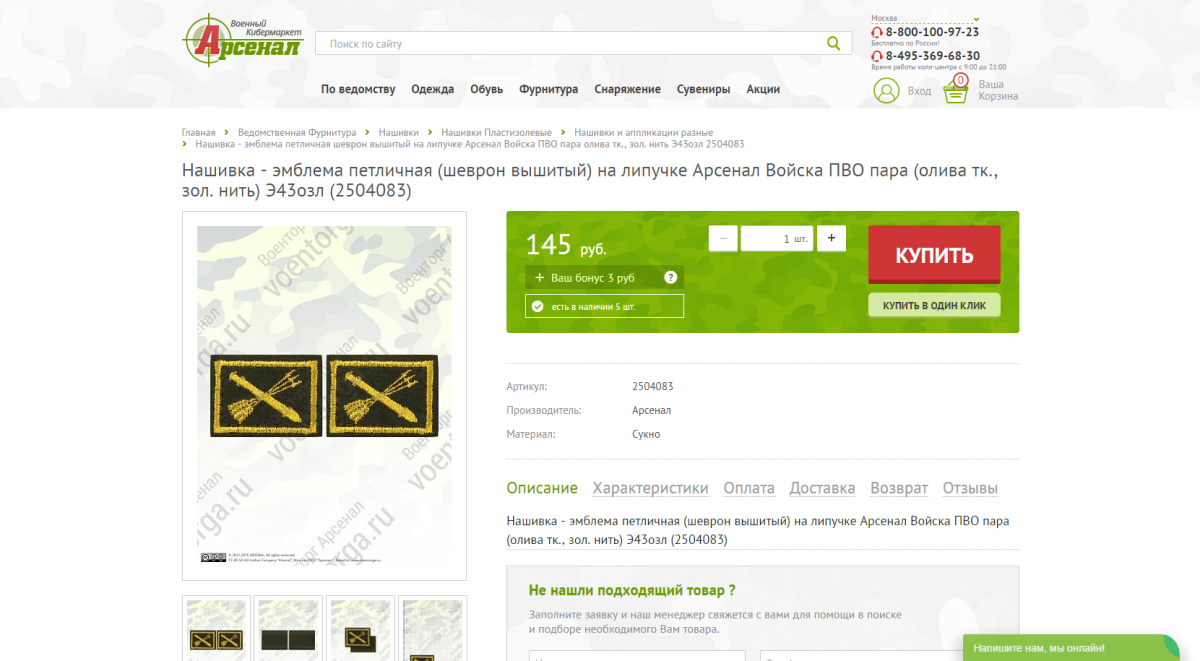This screenshot has width=1200, height=661.
Task: Switch to the Доставка tab
Action: click(x=822, y=488)
